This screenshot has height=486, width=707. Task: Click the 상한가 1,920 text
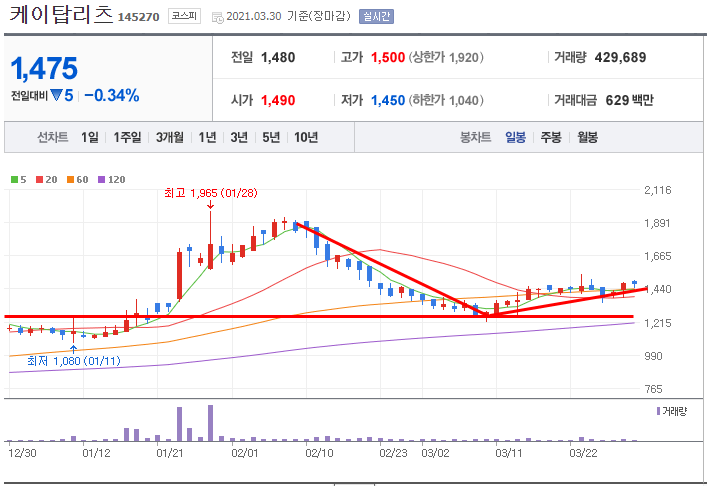[x=446, y=58]
